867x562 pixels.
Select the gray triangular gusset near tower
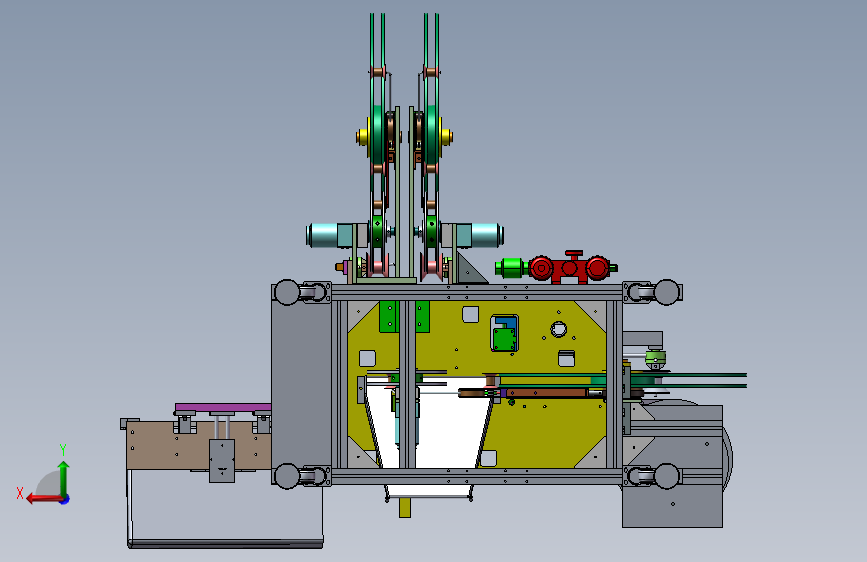point(470,269)
